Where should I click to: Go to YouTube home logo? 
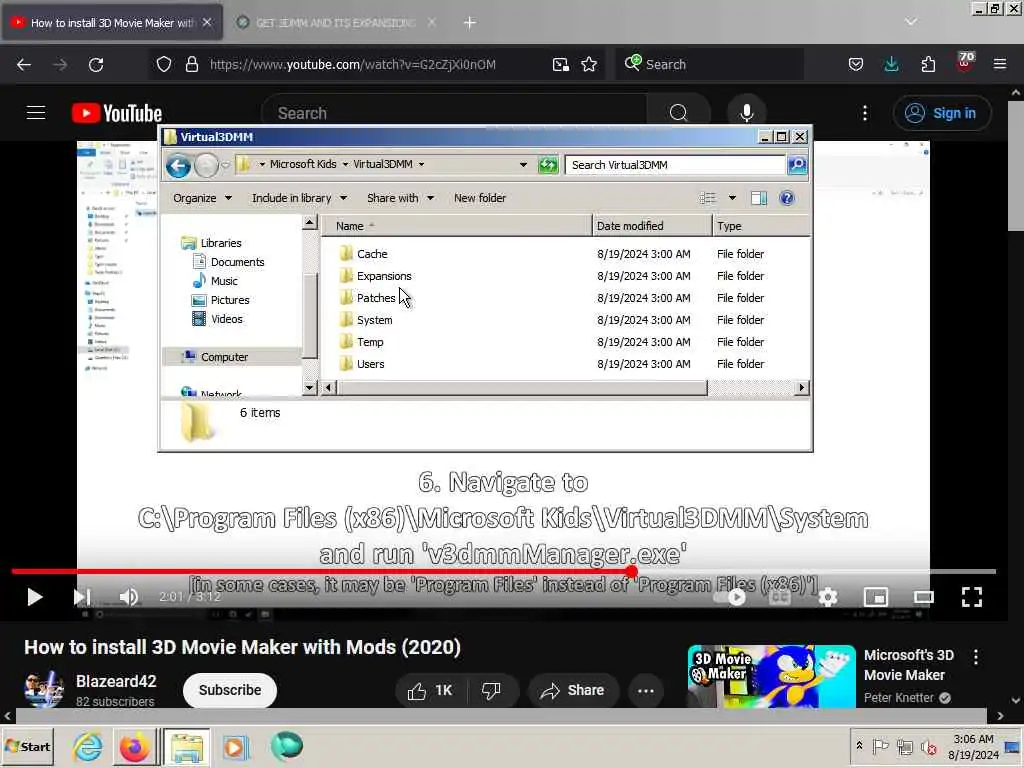[x=117, y=113]
